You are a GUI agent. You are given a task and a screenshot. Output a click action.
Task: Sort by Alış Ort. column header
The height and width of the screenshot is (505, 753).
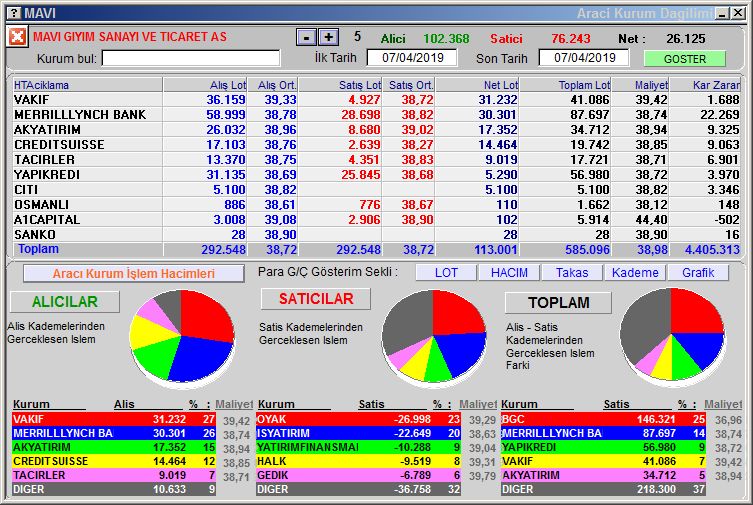tap(273, 85)
